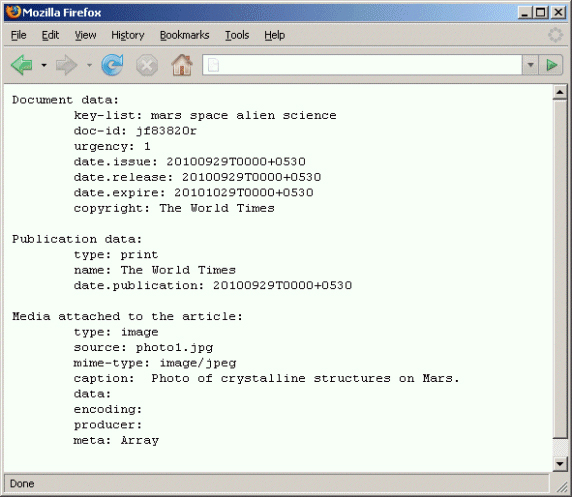572x497 pixels.
Task: Maximize the Firefox window
Action: tap(541, 13)
